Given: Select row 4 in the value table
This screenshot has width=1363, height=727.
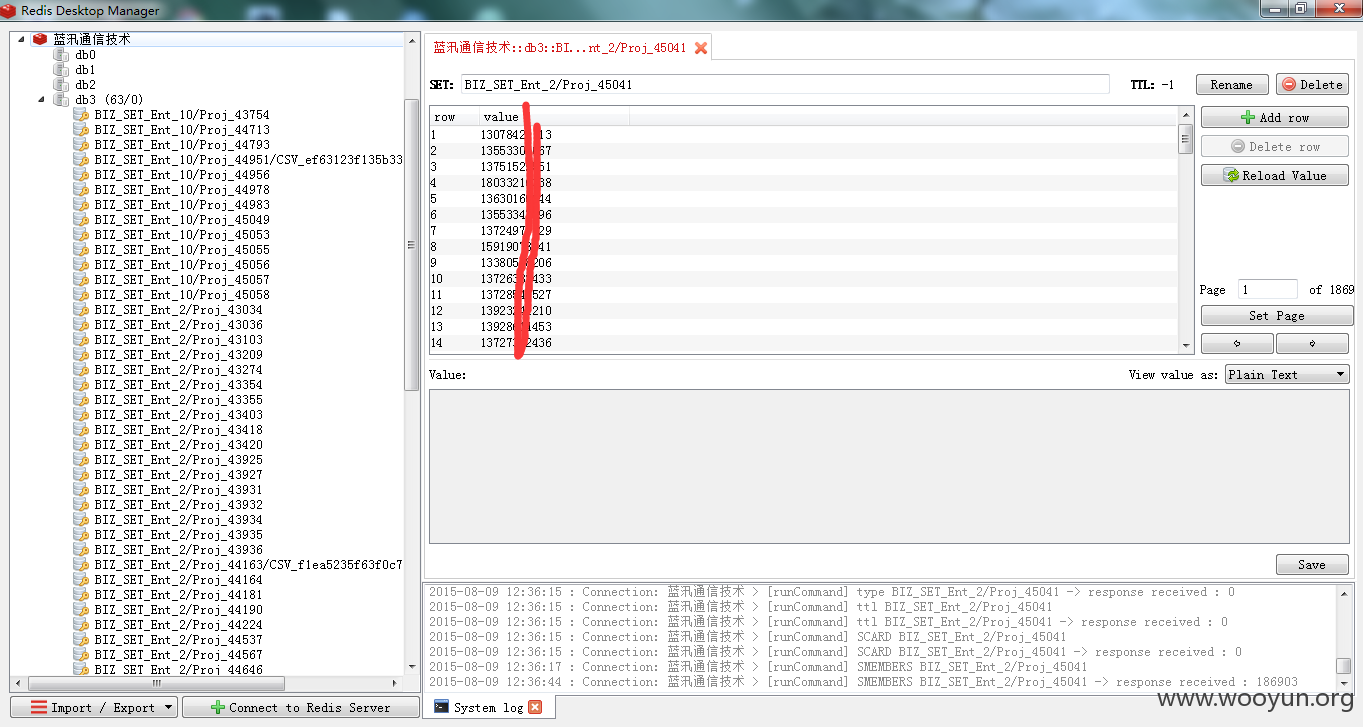Looking at the screenshot, I should tap(804, 183).
